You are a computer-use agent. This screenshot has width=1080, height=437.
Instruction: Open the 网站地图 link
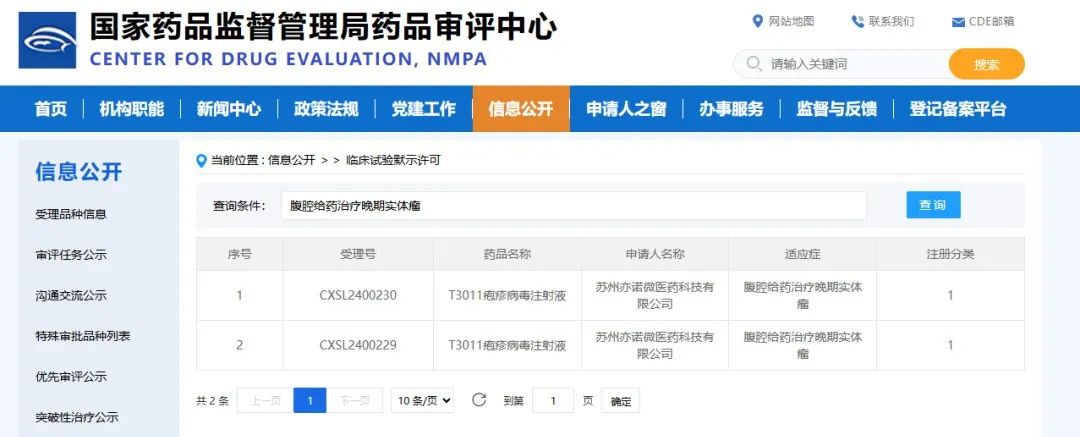(791, 21)
